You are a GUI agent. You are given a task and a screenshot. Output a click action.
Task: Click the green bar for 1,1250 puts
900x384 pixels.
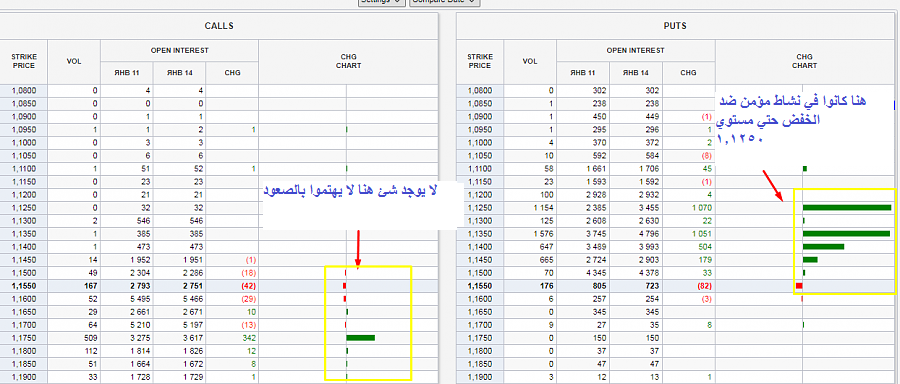(847, 207)
